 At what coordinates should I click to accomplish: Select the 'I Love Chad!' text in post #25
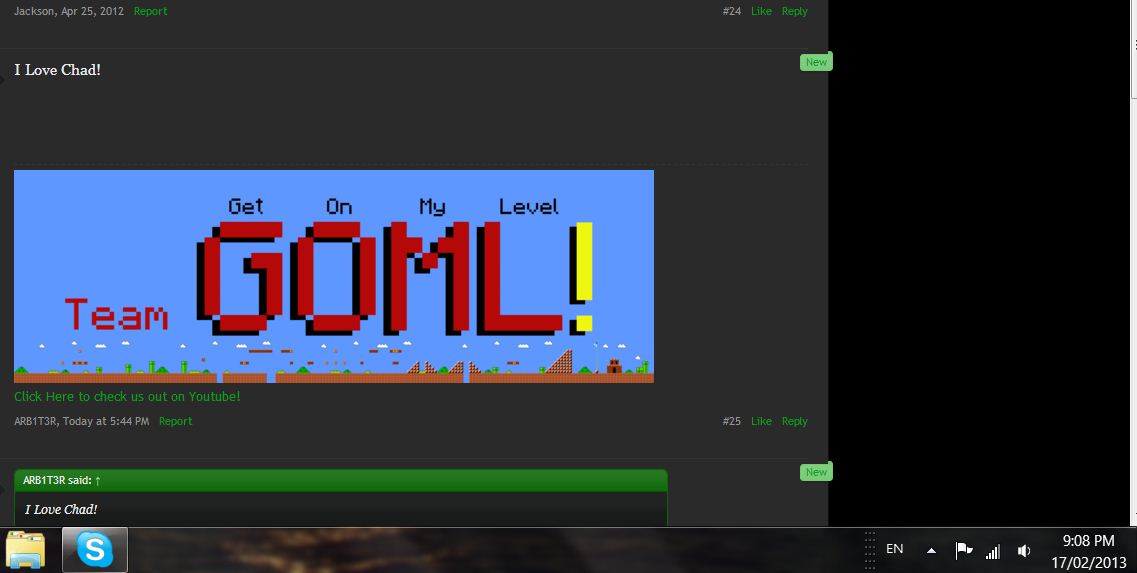coord(57,70)
